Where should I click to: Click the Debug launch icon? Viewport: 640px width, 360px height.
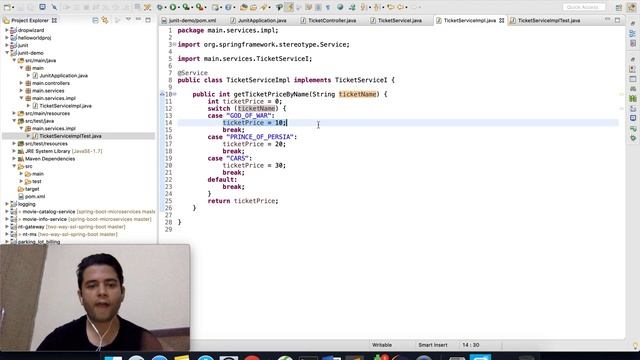click(x=160, y=7)
